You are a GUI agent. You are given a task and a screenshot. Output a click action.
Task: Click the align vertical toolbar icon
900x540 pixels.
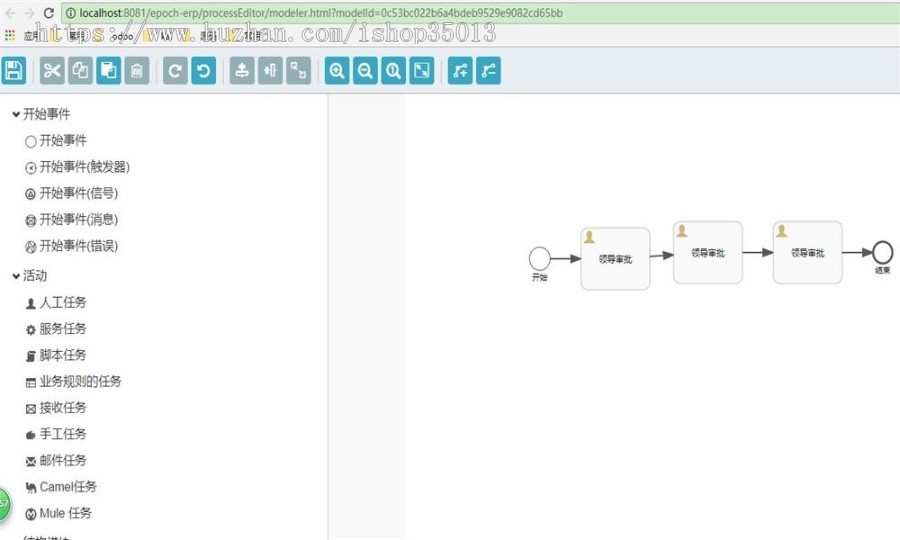coord(242,71)
